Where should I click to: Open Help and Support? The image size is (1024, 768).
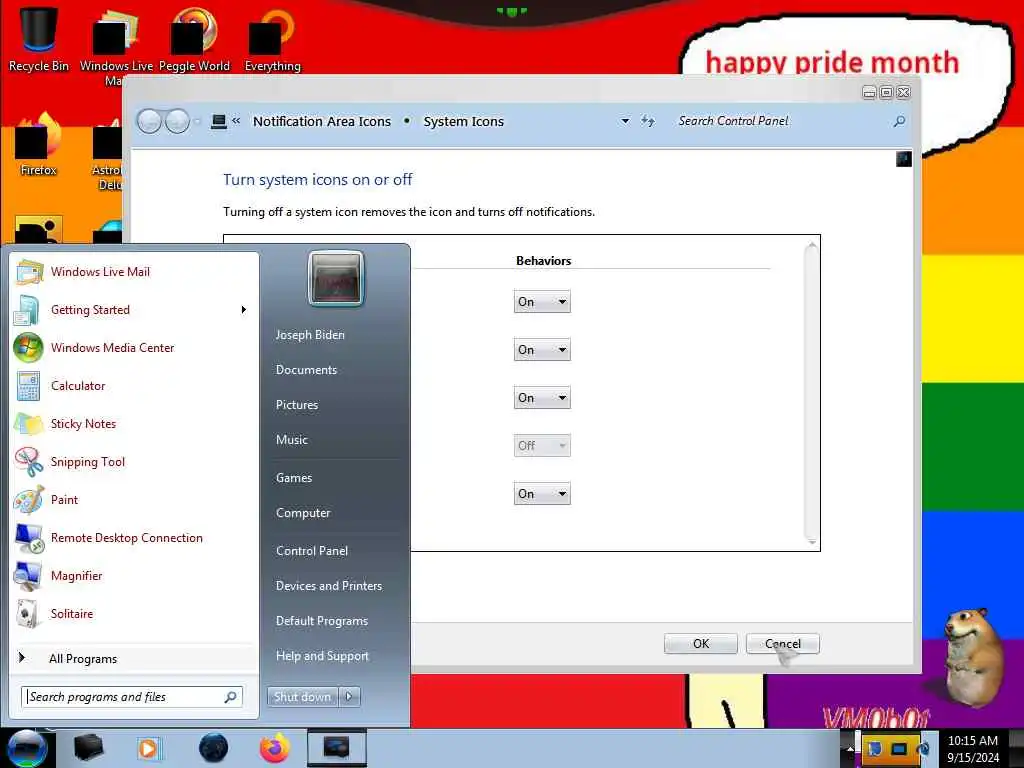322,656
